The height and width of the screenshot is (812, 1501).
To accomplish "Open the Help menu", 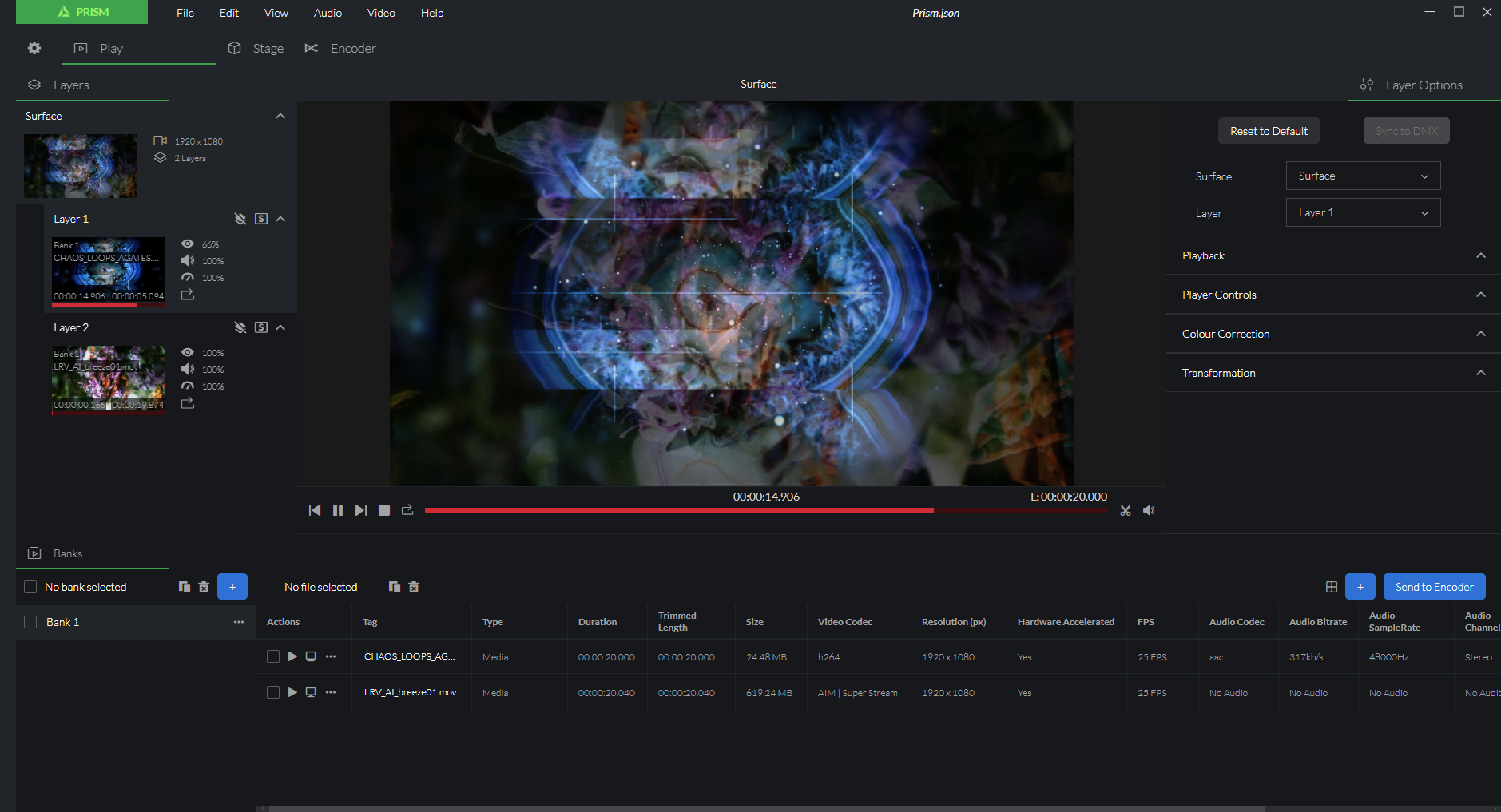I will pos(432,13).
